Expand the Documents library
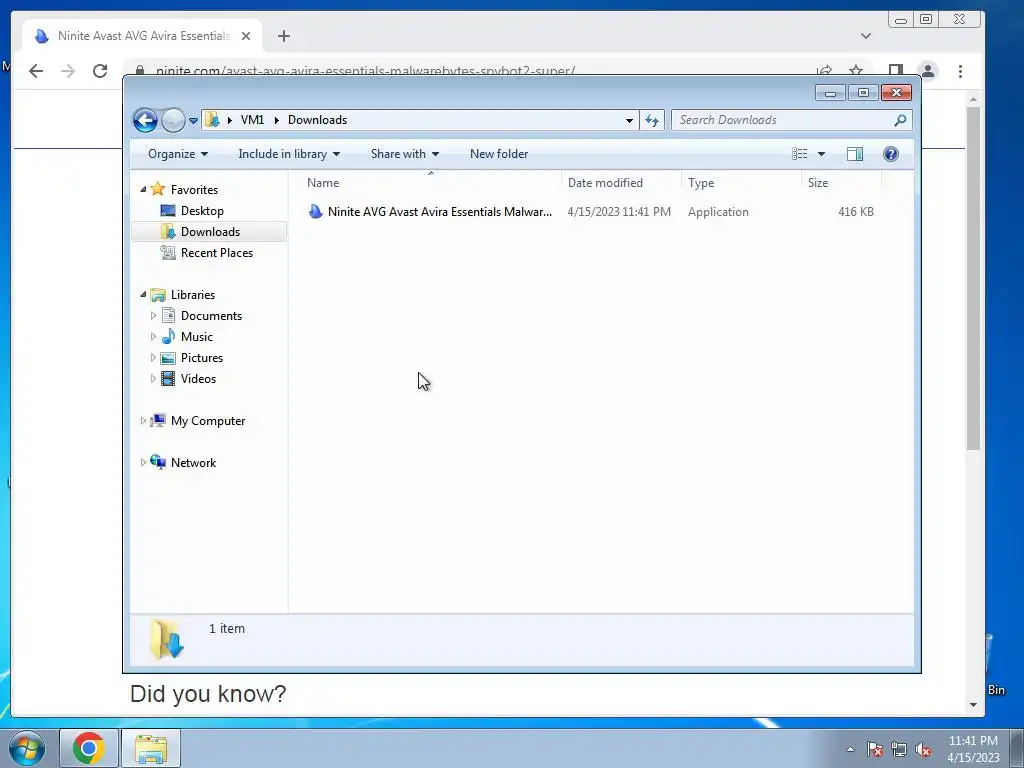1024x768 pixels. [153, 316]
